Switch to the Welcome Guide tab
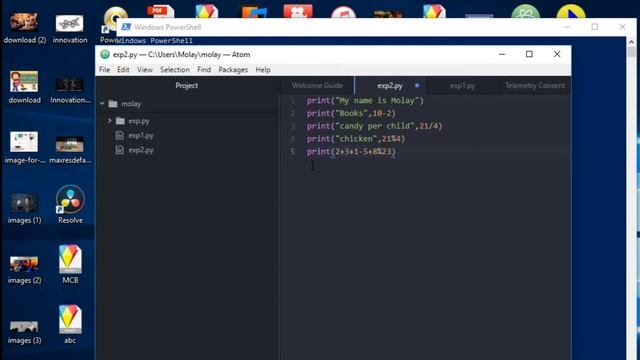This screenshot has width=640, height=360. [317, 86]
